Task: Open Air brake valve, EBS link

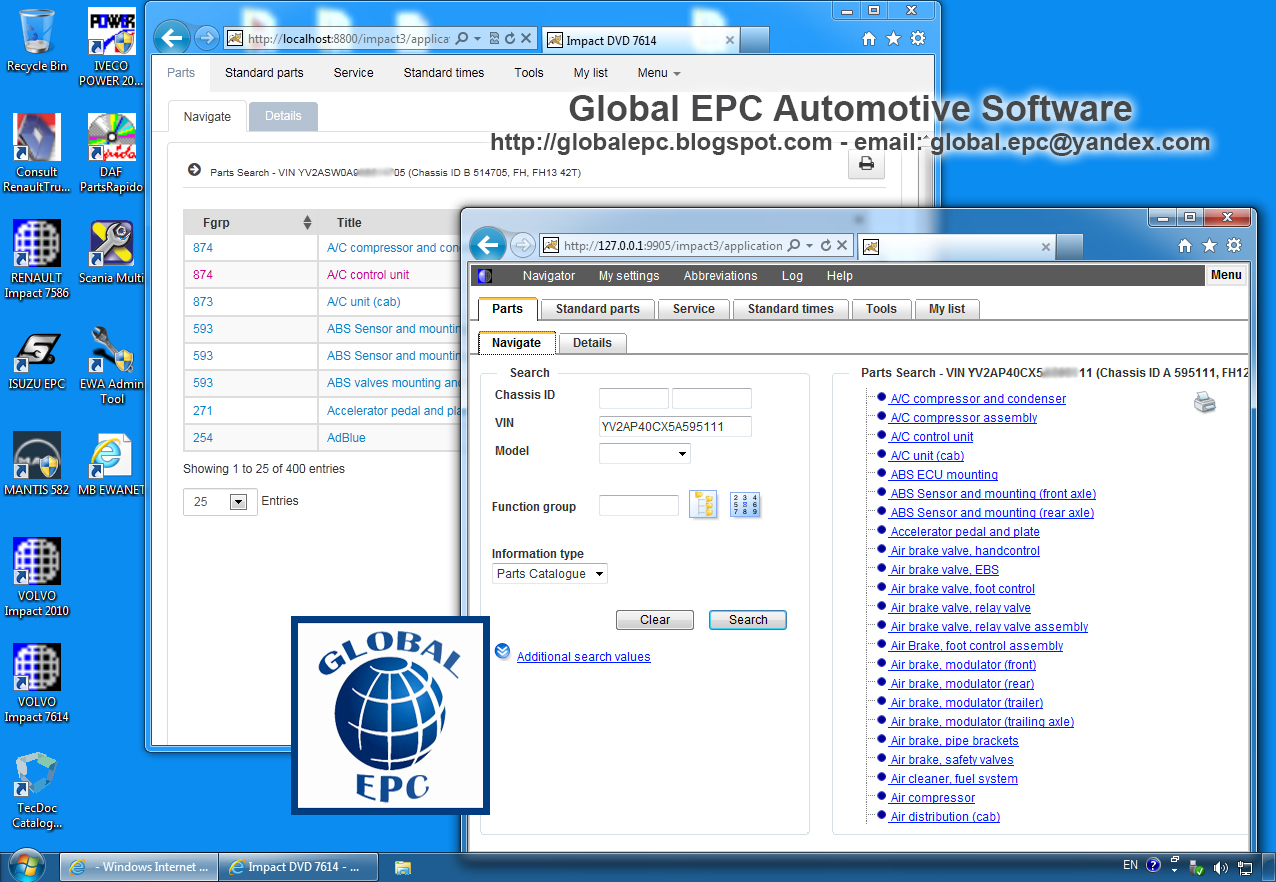Action: (x=944, y=570)
